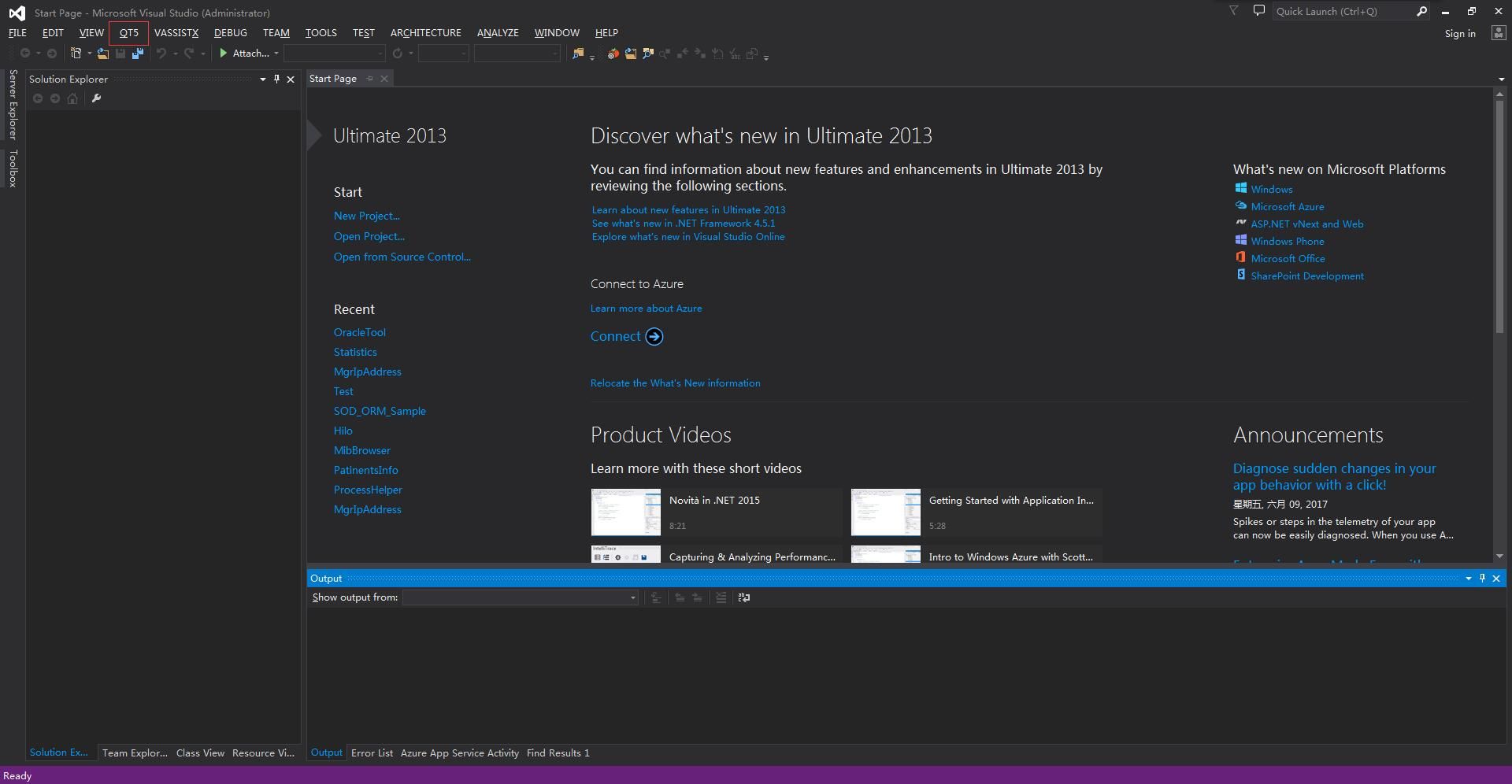Click the Navigate Backward toolbar arrow
Image resolution: width=1512 pixels, height=784 pixels.
point(25,54)
